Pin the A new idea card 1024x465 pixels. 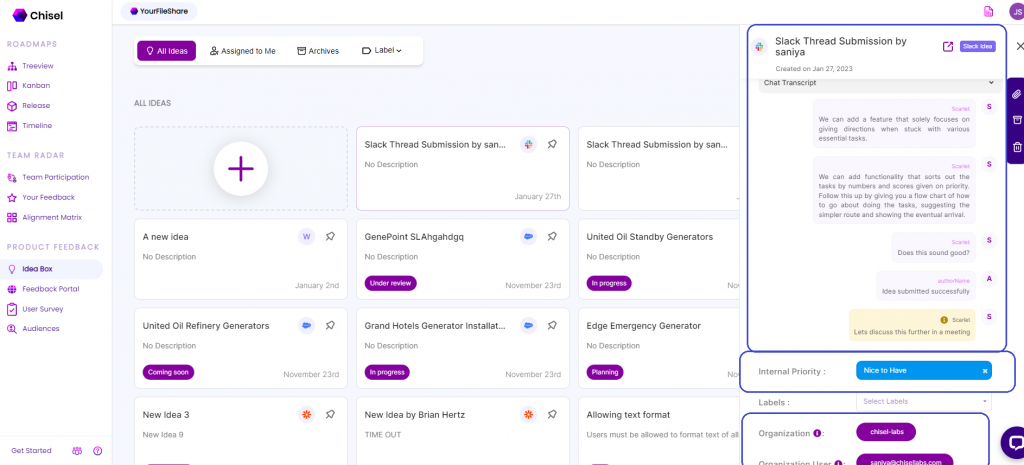330,236
